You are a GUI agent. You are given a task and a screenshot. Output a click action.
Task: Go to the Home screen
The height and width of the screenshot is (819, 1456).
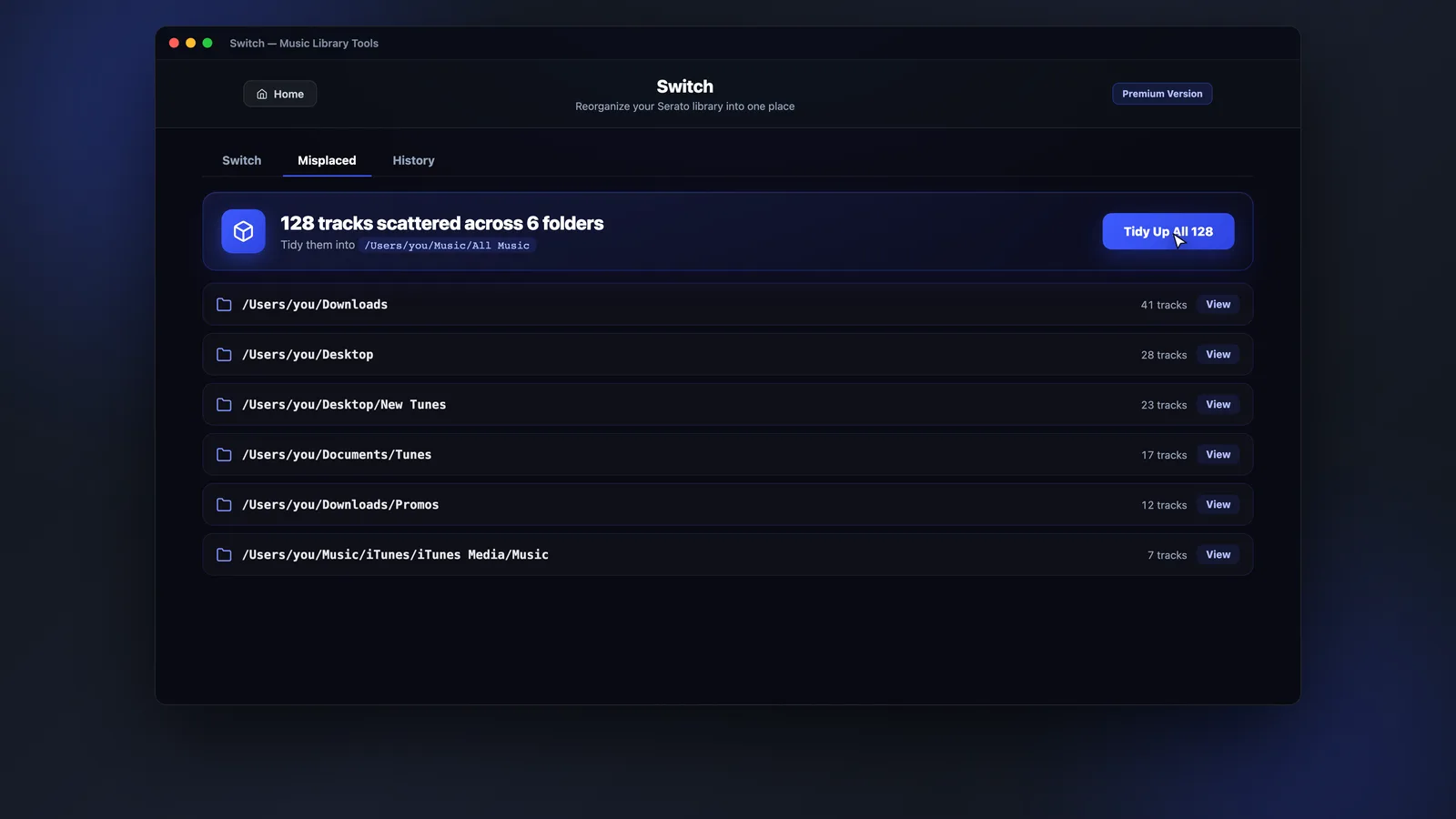pos(280,94)
